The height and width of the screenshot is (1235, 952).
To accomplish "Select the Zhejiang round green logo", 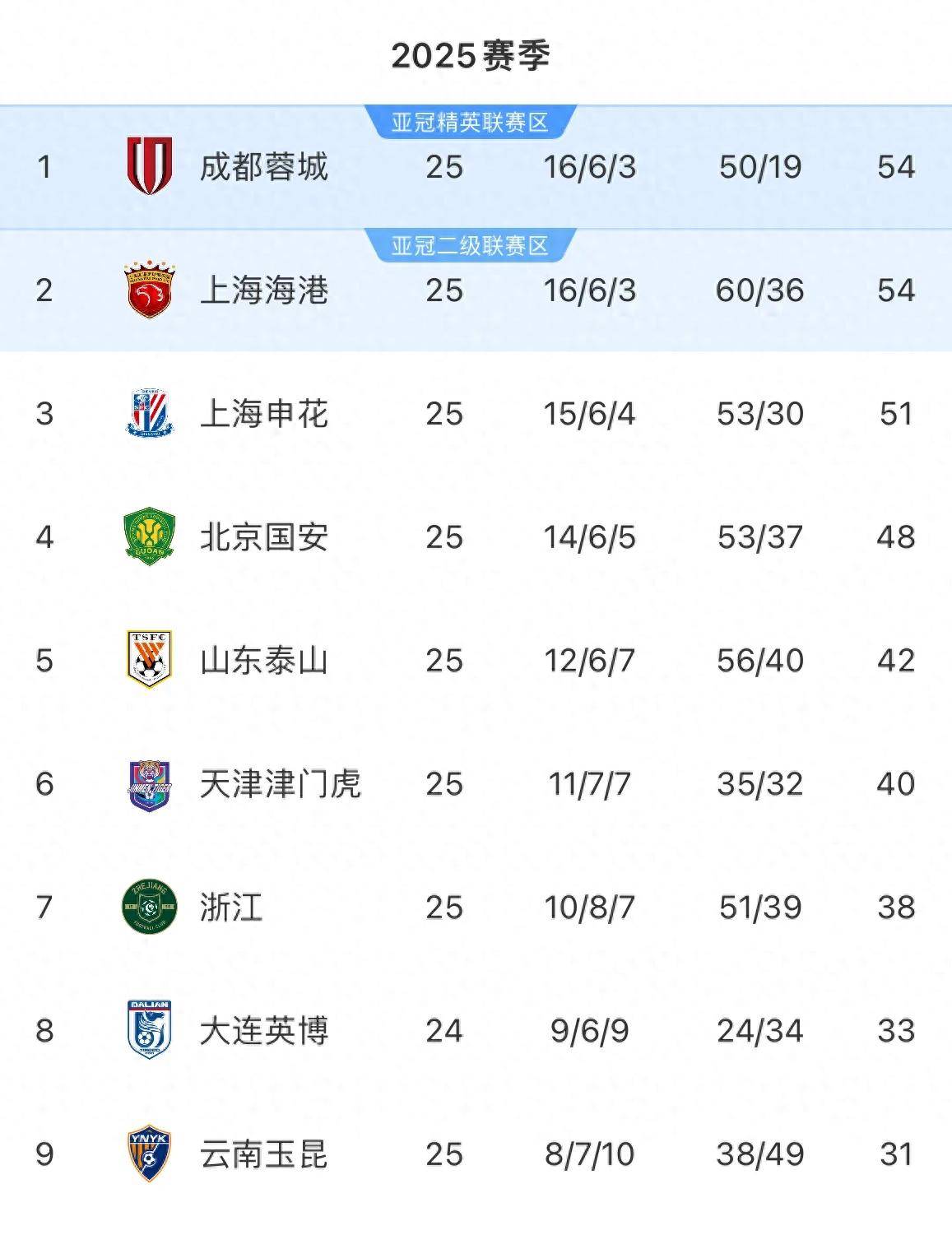I will pos(149,907).
